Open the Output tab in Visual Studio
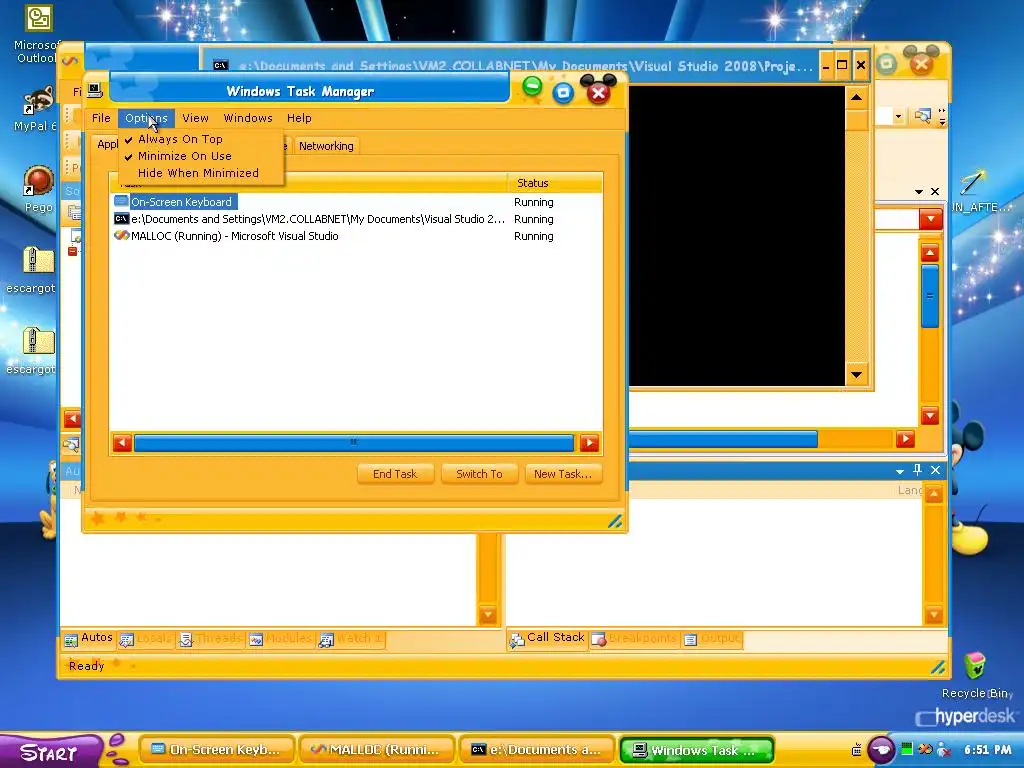 point(712,639)
